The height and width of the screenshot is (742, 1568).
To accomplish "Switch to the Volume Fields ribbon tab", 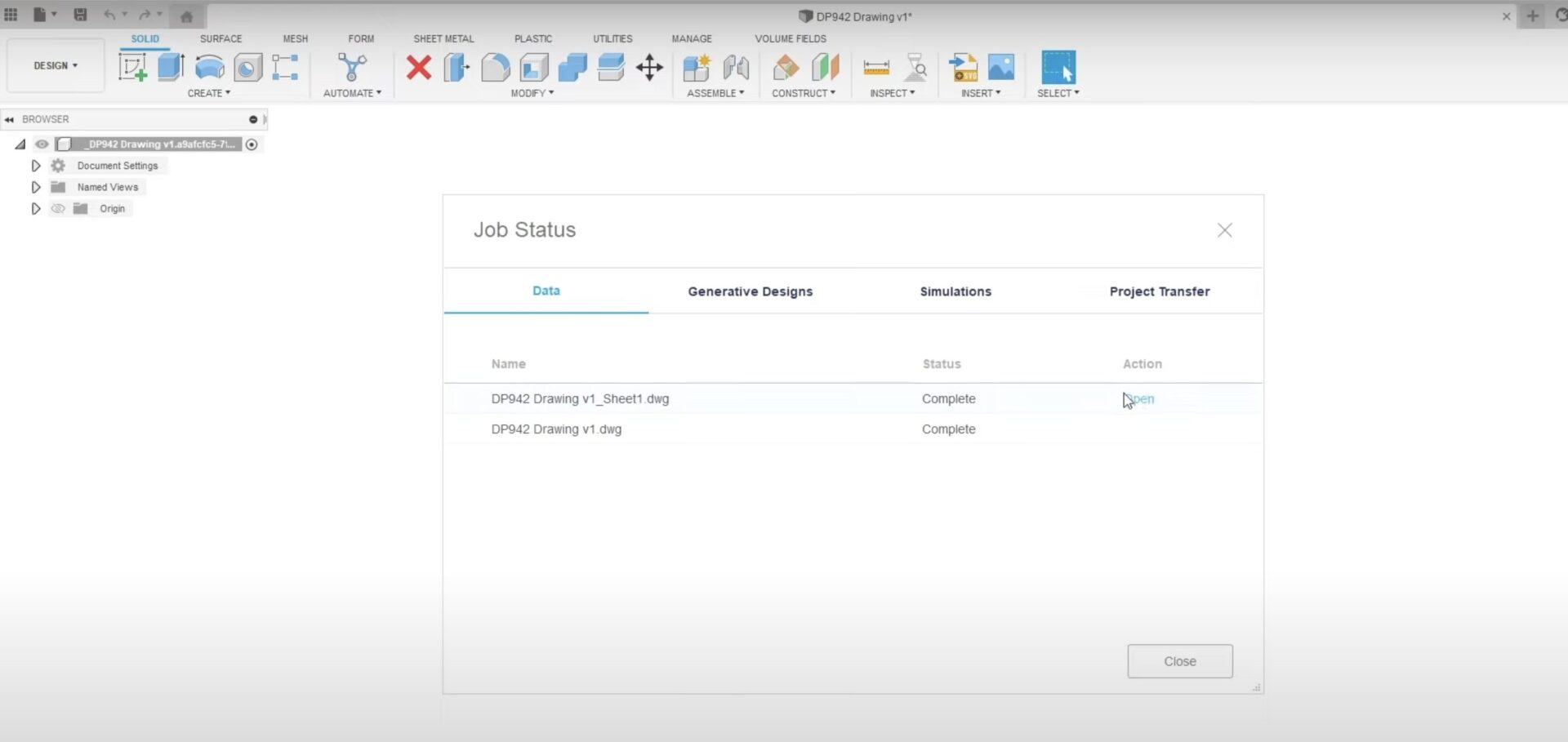I will (791, 38).
